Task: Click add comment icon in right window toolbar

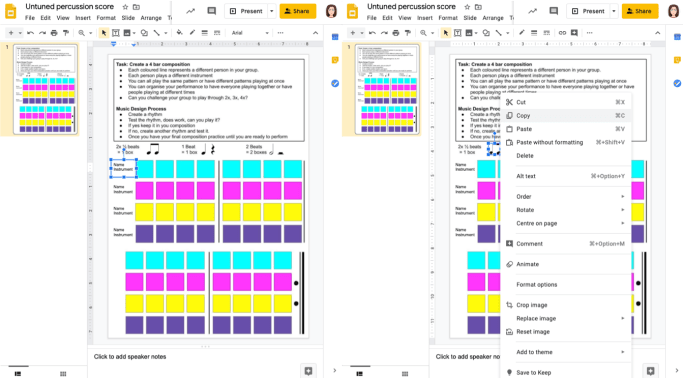Action: [x=575, y=33]
